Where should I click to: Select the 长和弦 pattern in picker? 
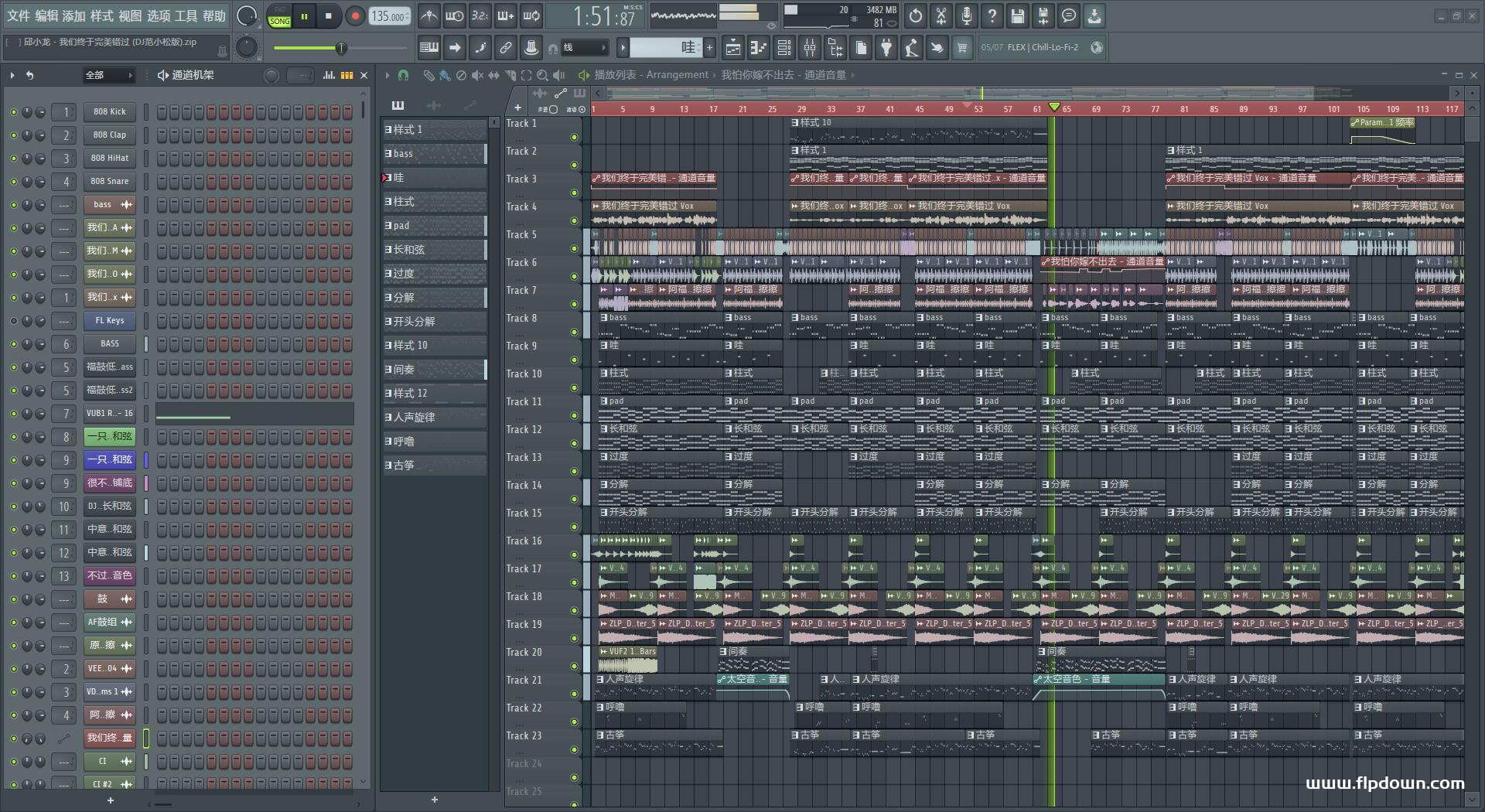pyautogui.click(x=435, y=250)
